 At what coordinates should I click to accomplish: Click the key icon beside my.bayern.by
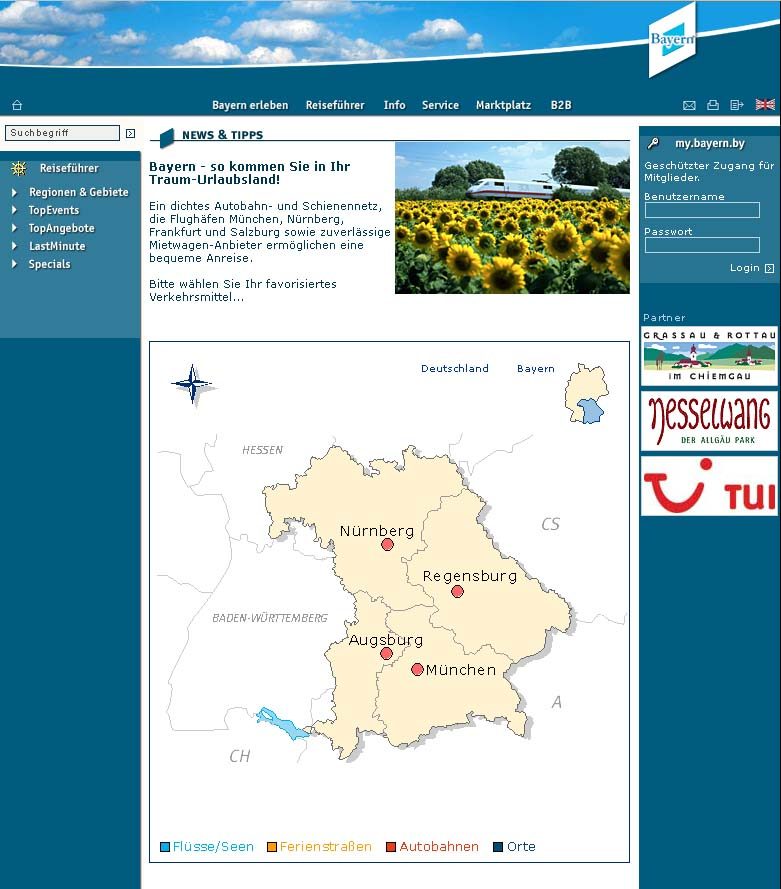coord(653,143)
